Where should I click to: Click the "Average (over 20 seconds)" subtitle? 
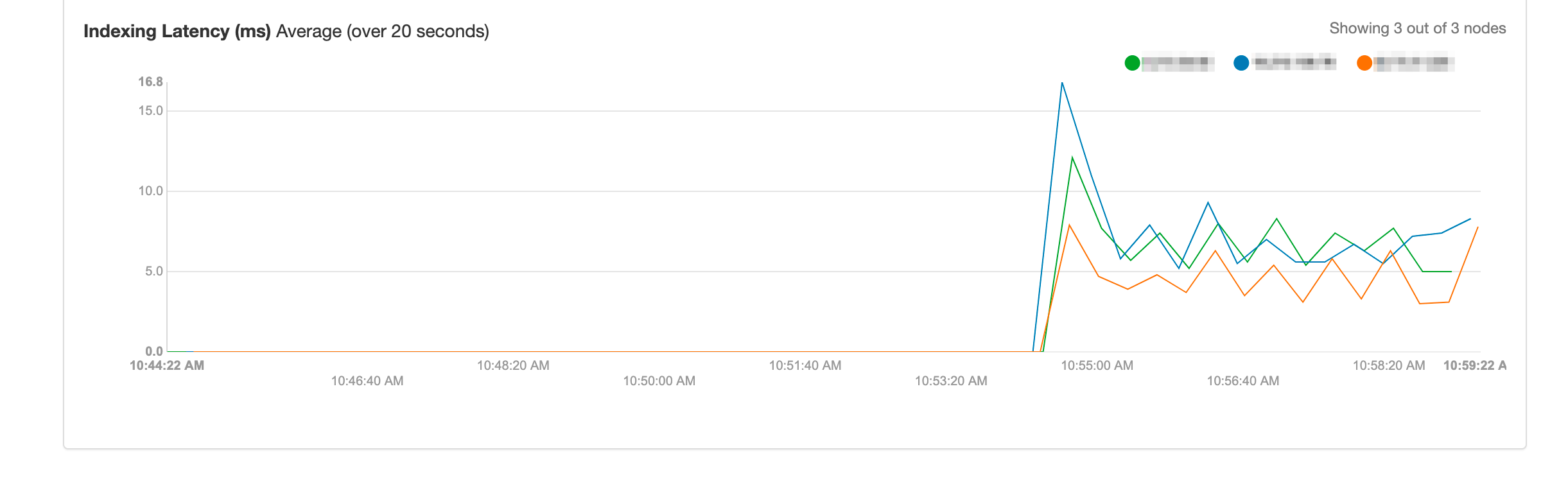point(383,31)
